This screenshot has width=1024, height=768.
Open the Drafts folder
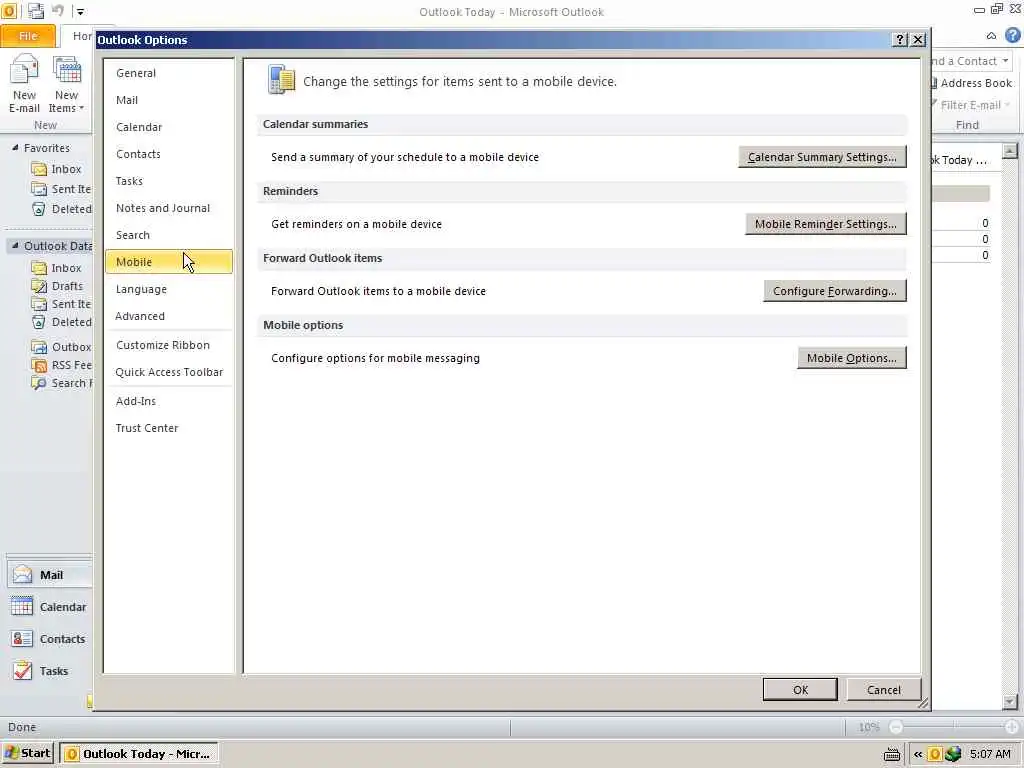(x=57, y=286)
